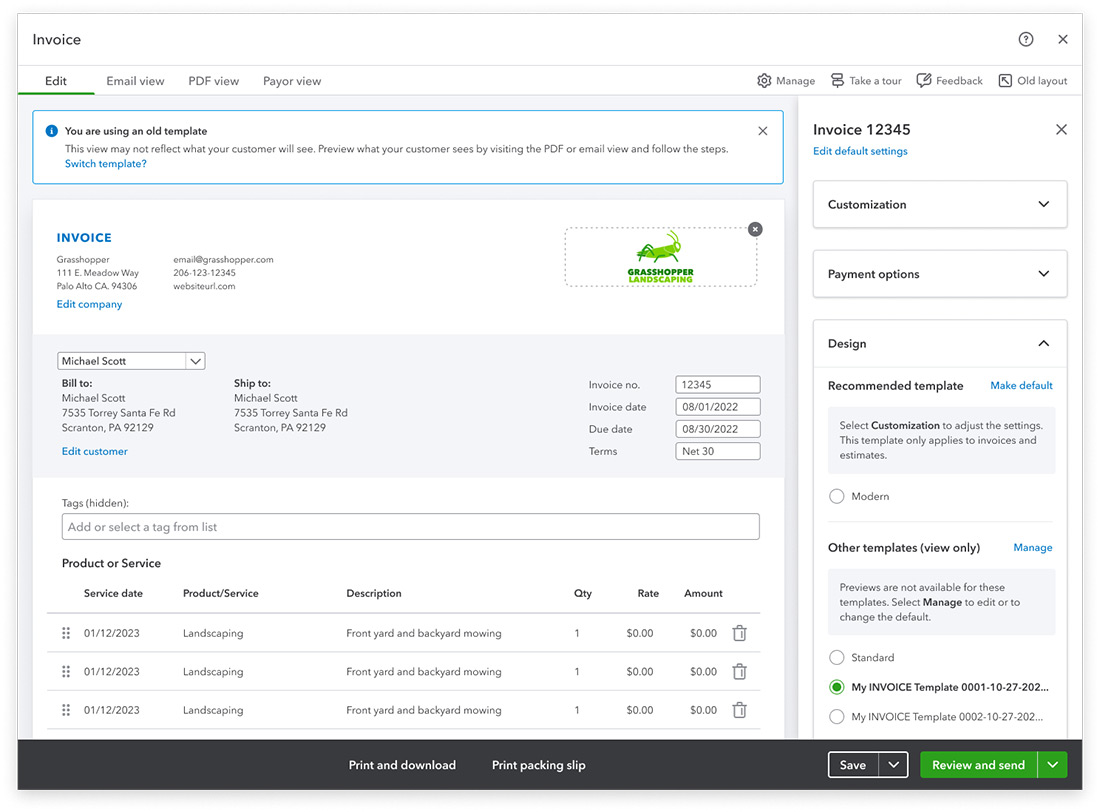The height and width of the screenshot is (812, 1100).
Task: Close the Invoice 12345 side panel
Action: tap(1061, 129)
